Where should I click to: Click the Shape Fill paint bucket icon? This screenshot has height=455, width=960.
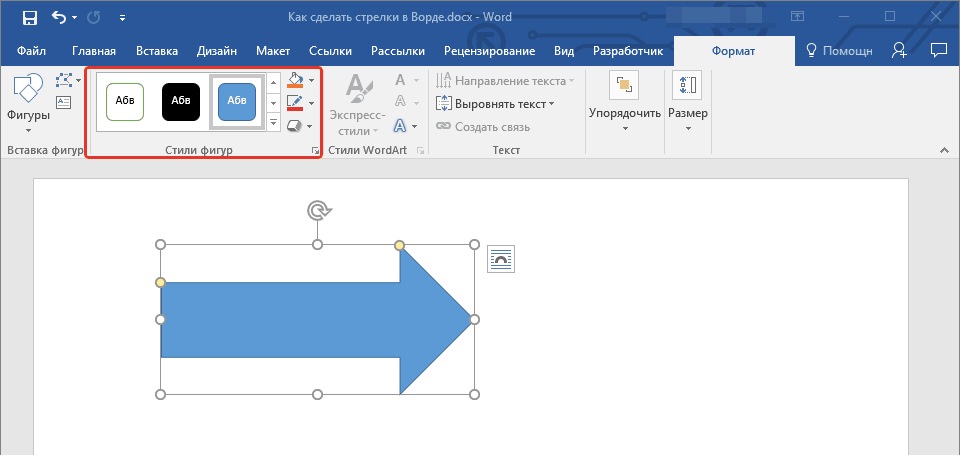pos(295,80)
